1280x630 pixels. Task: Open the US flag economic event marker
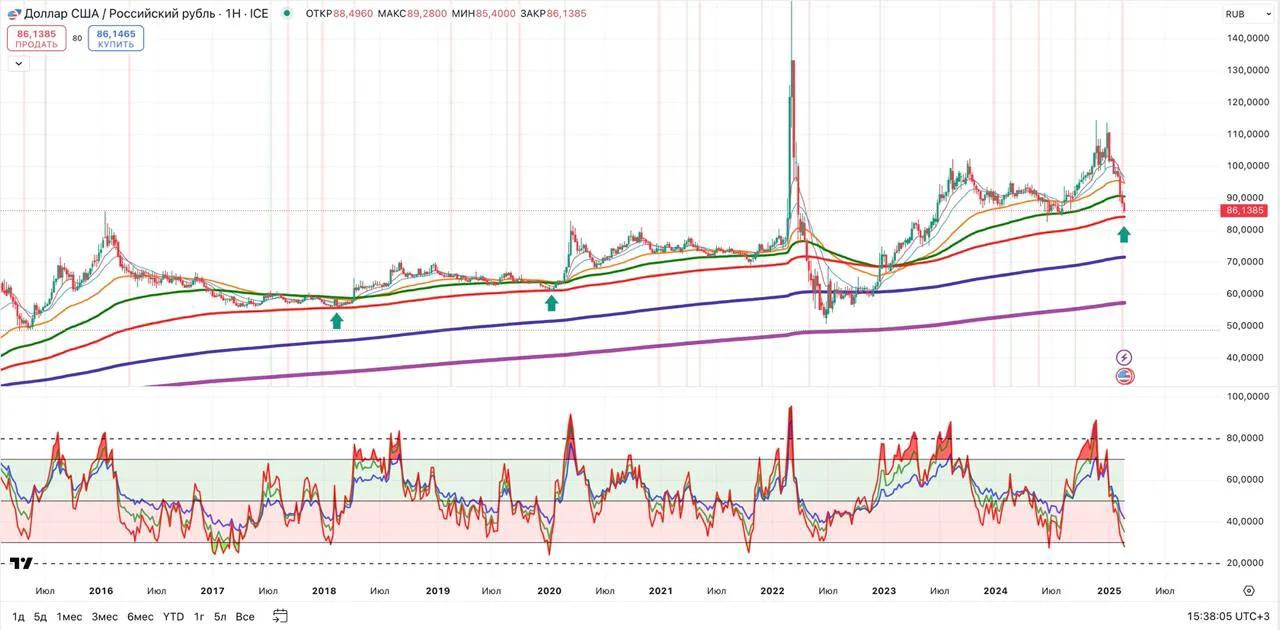[x=1124, y=376]
